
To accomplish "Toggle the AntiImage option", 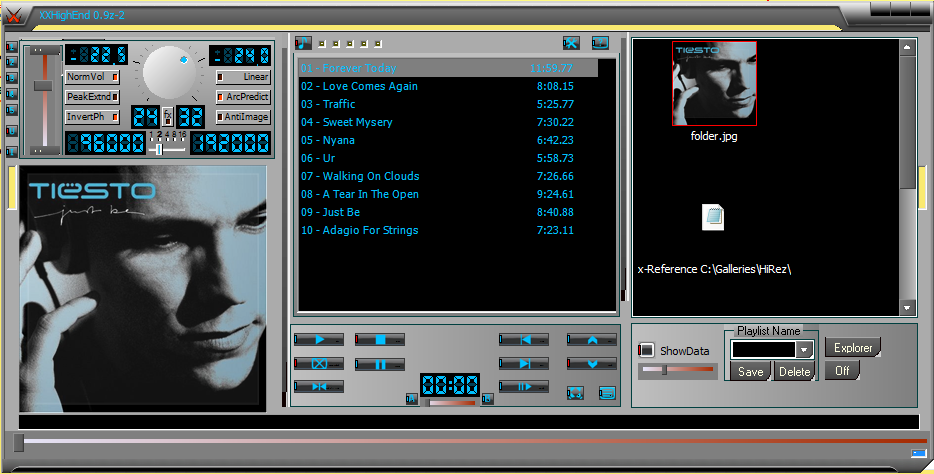I will point(243,117).
